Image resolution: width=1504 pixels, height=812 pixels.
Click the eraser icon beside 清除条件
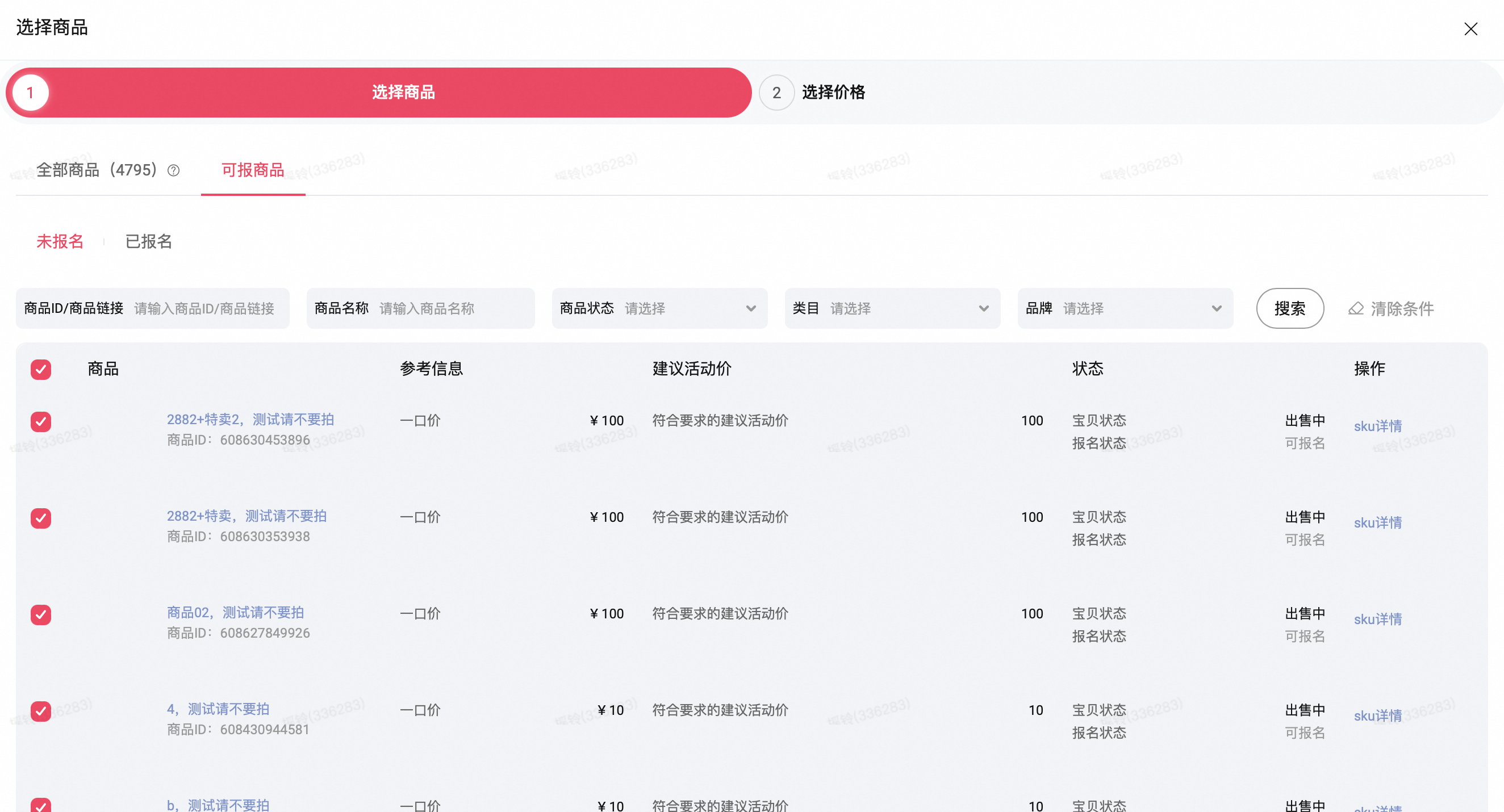[1356, 308]
